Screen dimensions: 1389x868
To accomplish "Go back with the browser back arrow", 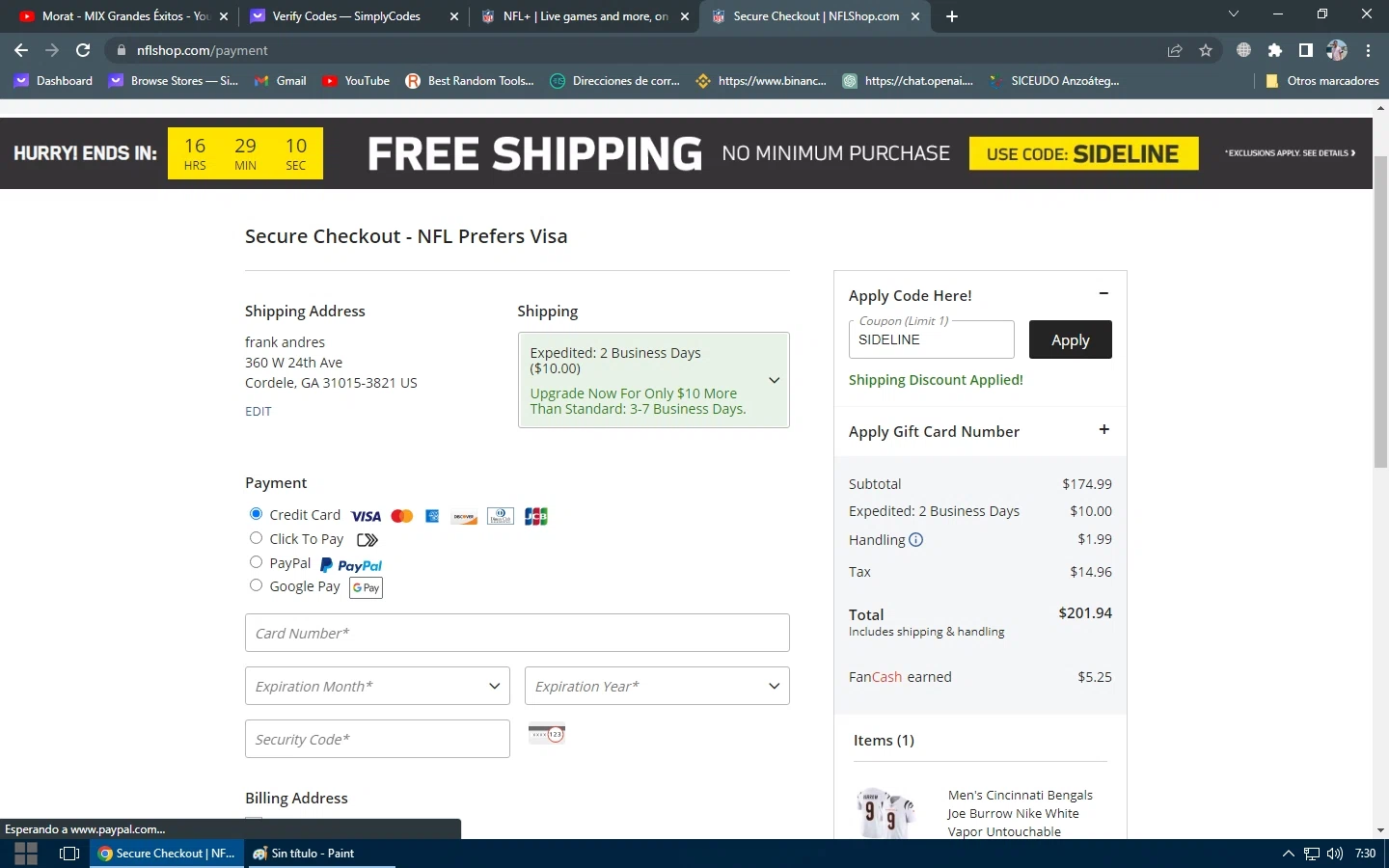I will pyautogui.click(x=21, y=50).
